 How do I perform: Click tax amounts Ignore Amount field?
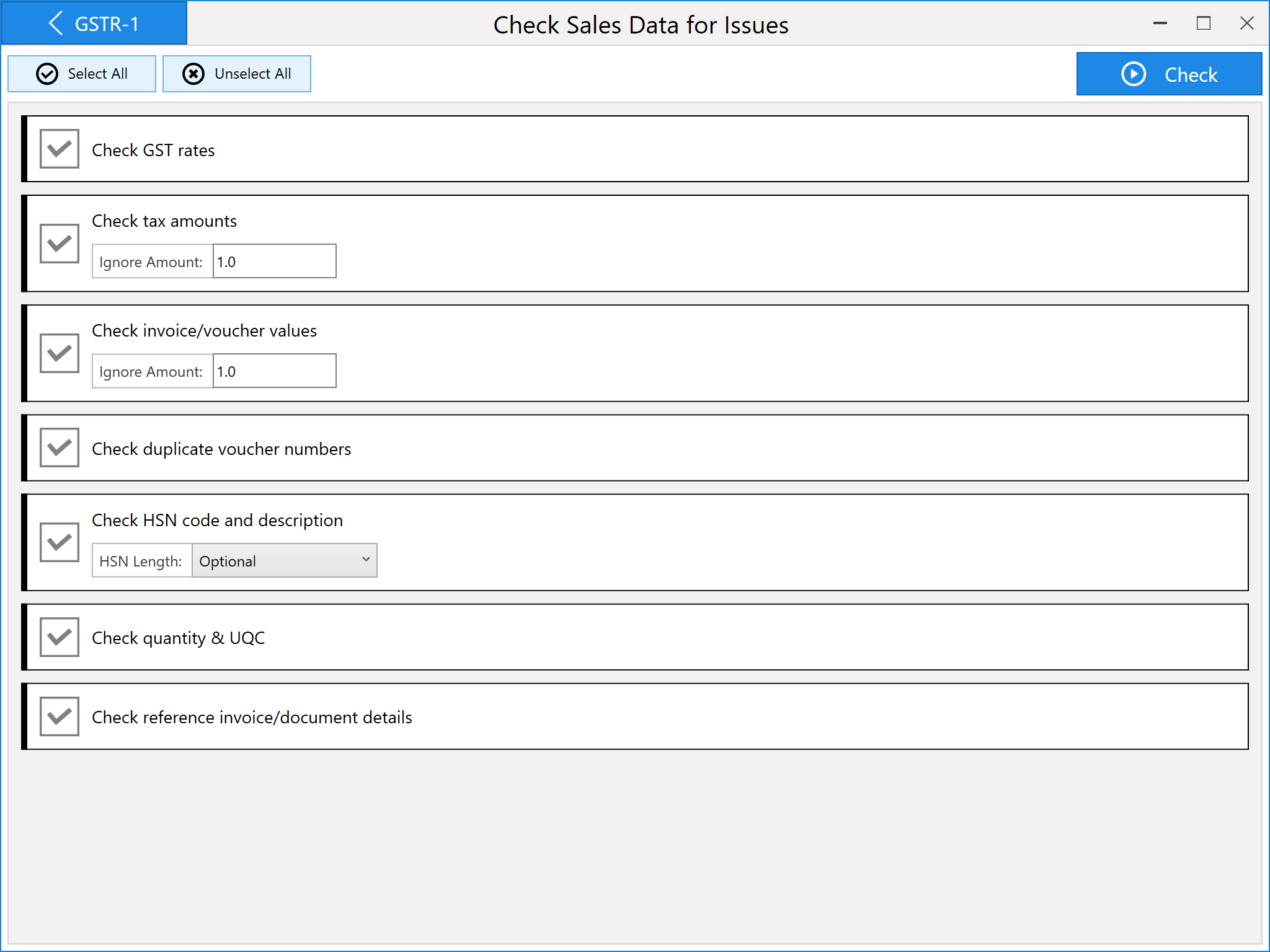tap(274, 262)
